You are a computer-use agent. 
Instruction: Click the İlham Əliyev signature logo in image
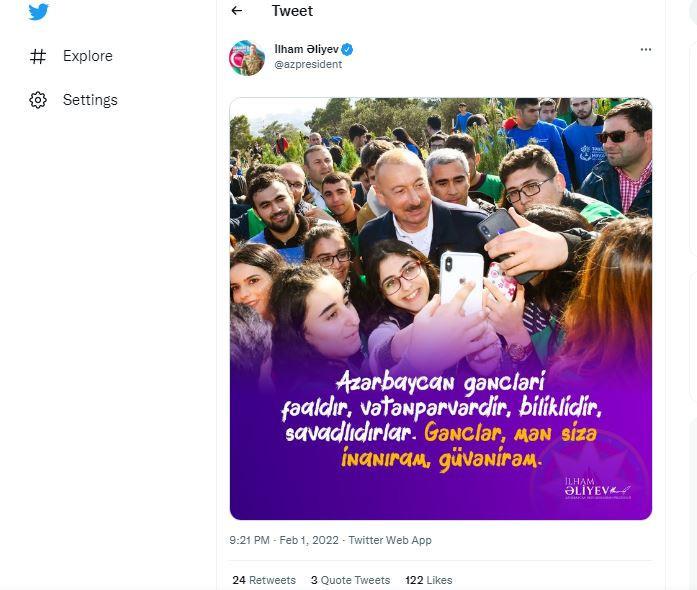(x=597, y=488)
